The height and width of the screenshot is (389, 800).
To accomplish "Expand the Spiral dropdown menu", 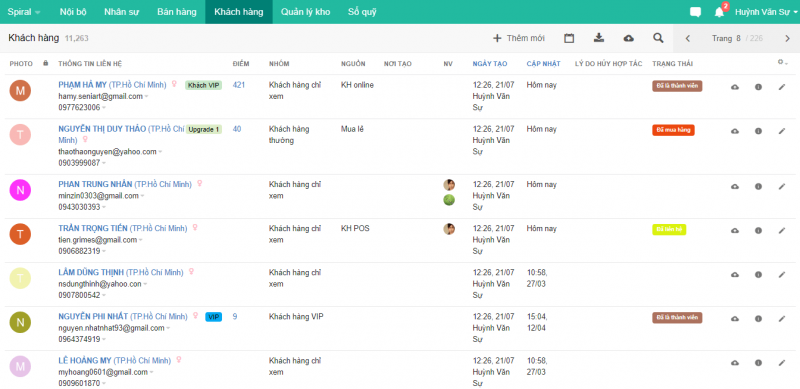I will tap(23, 12).
